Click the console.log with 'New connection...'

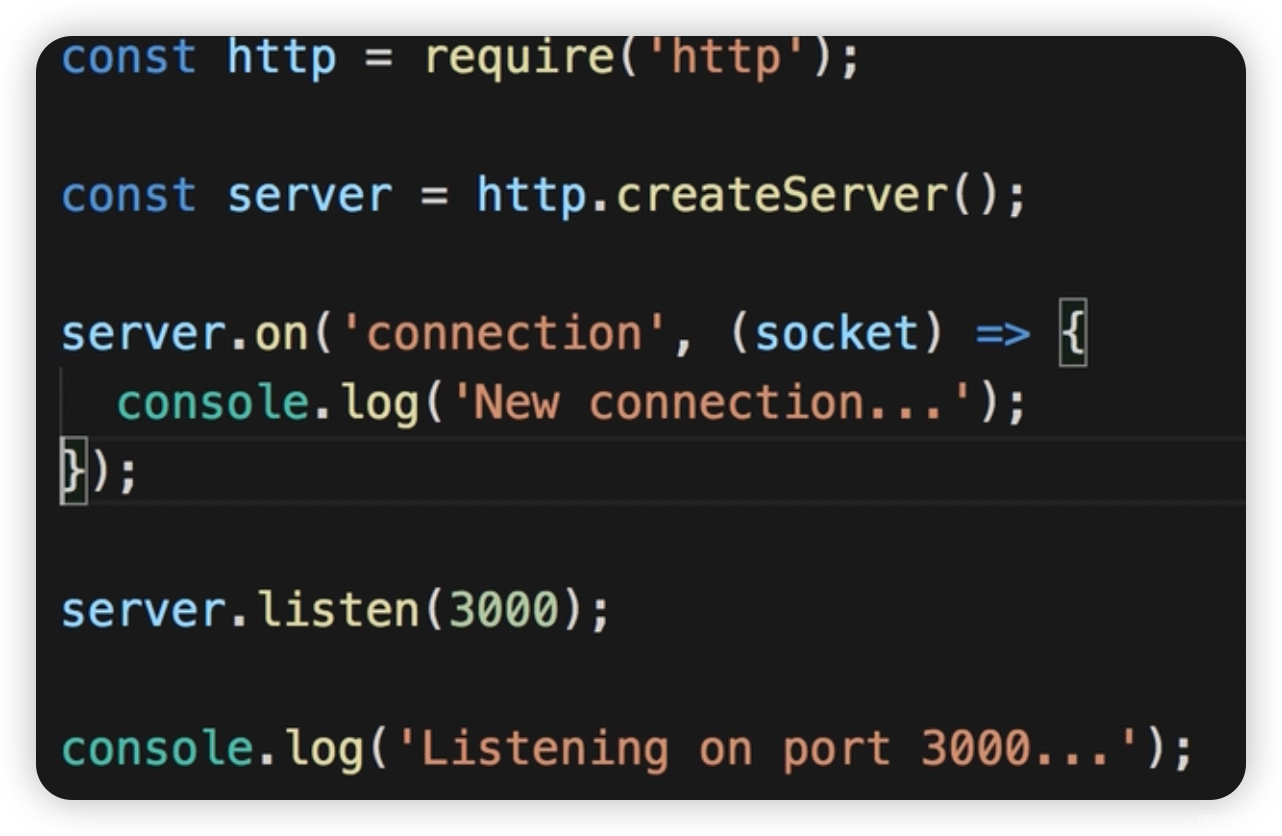(x=270, y=401)
